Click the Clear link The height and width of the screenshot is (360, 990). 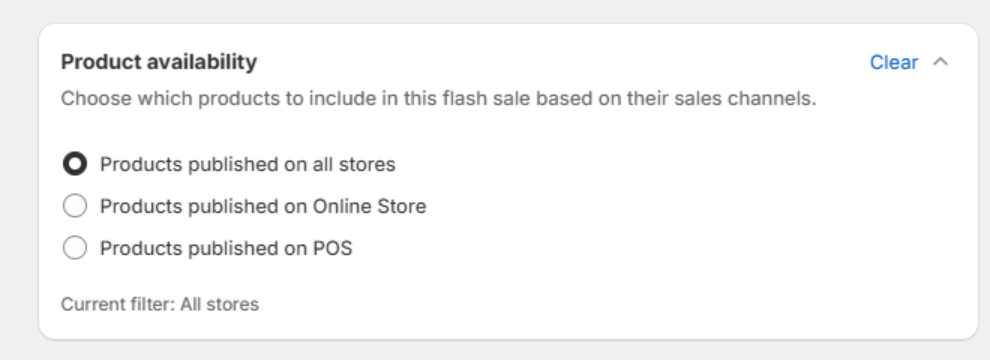pyautogui.click(x=893, y=62)
